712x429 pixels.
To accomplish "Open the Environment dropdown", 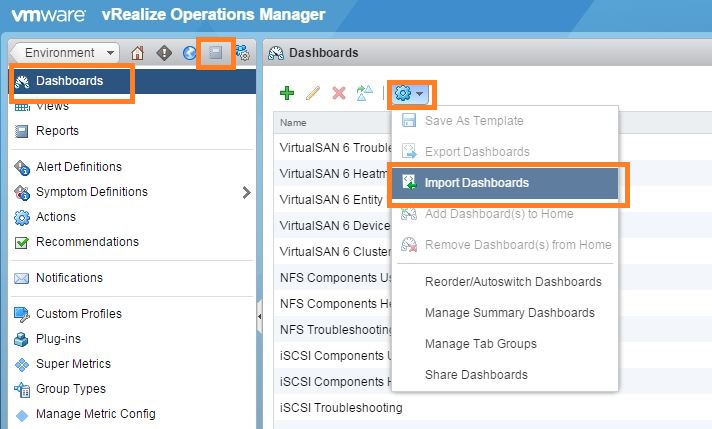I will [x=66, y=53].
